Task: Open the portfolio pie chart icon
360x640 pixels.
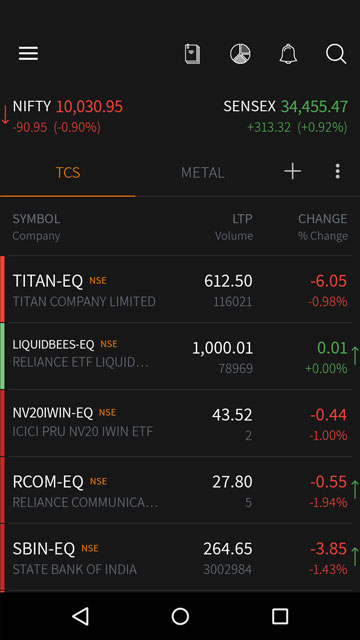Action: [x=240, y=54]
